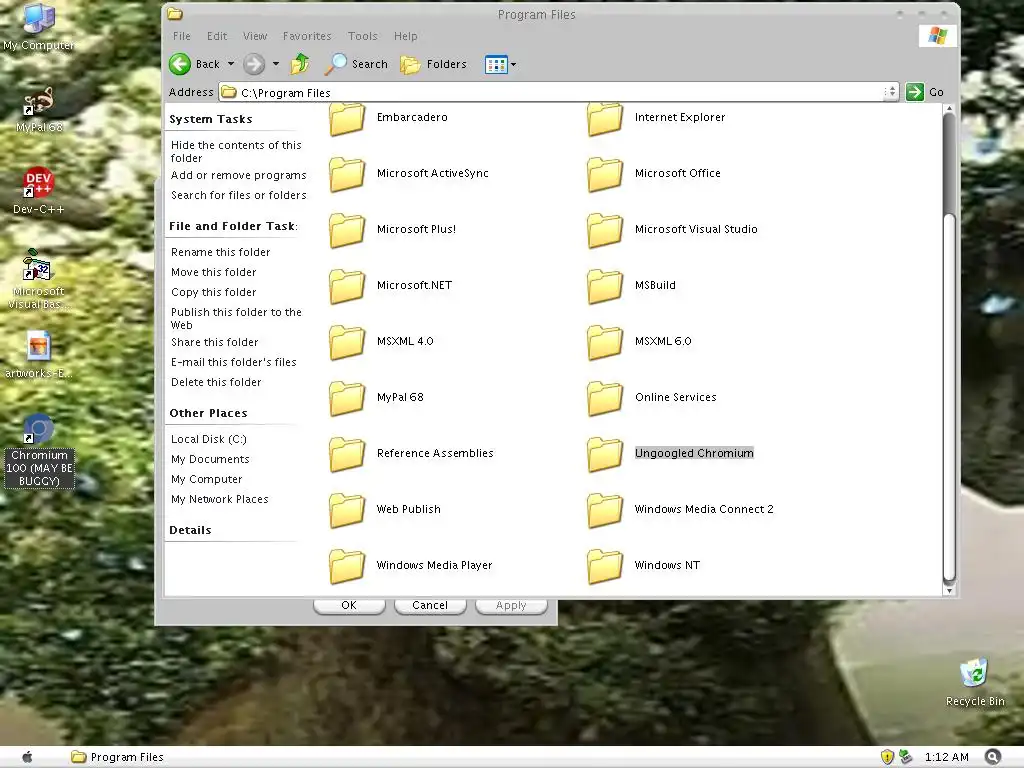Open the Edit menu
1024x768 pixels.
click(217, 36)
